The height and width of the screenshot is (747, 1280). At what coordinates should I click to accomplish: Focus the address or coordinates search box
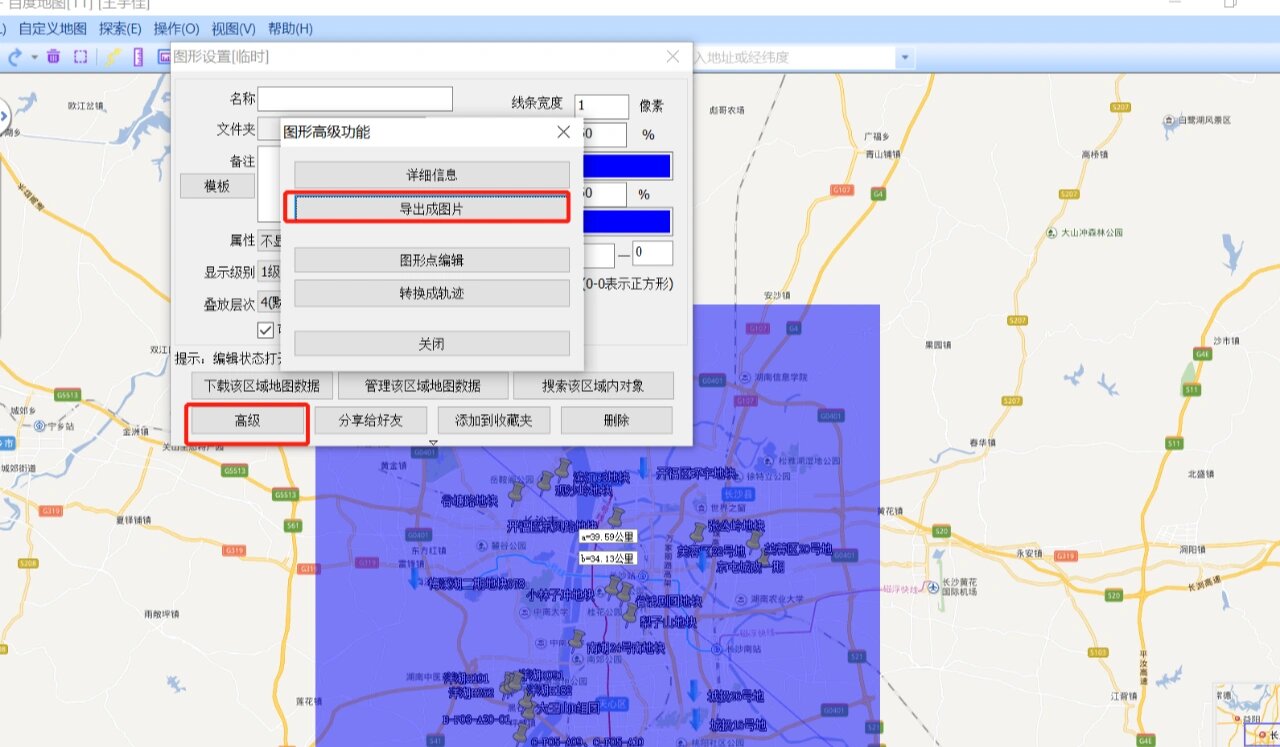[792, 58]
